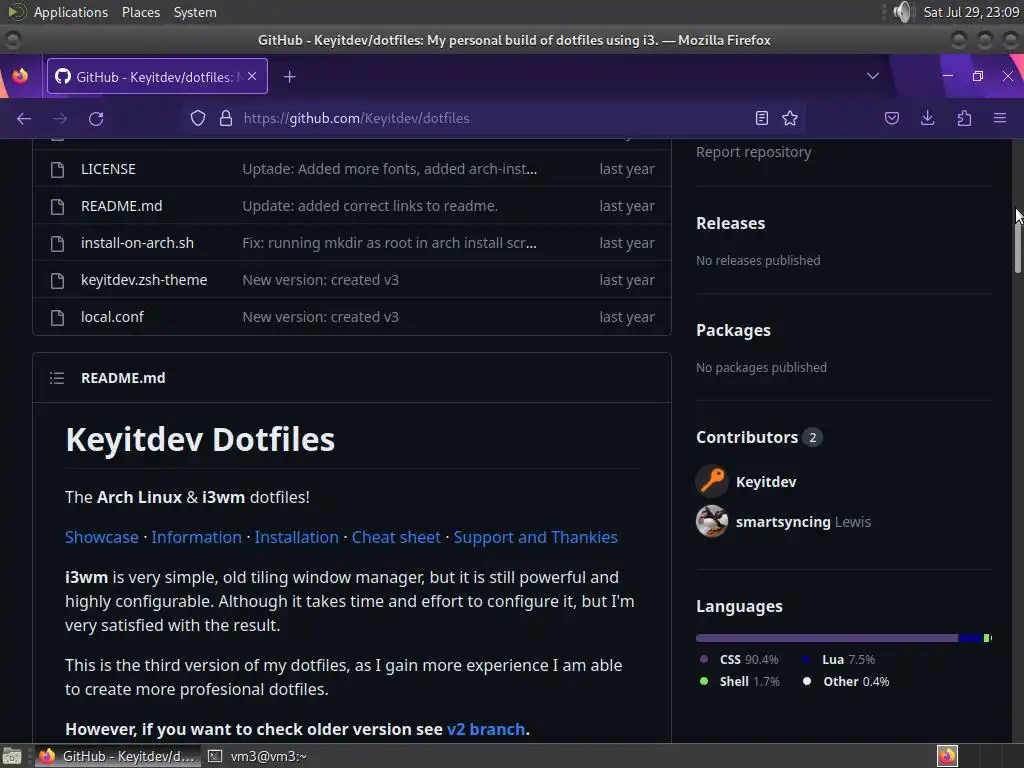Click the Showcase link in README

point(102,537)
